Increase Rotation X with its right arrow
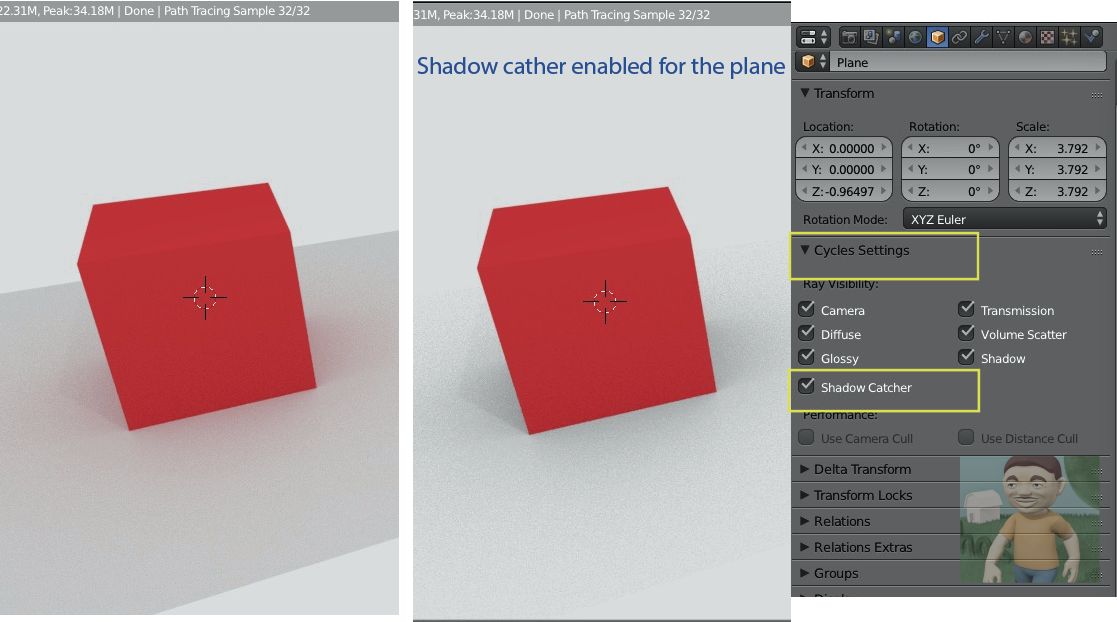This screenshot has height=622, width=1117. [x=990, y=148]
